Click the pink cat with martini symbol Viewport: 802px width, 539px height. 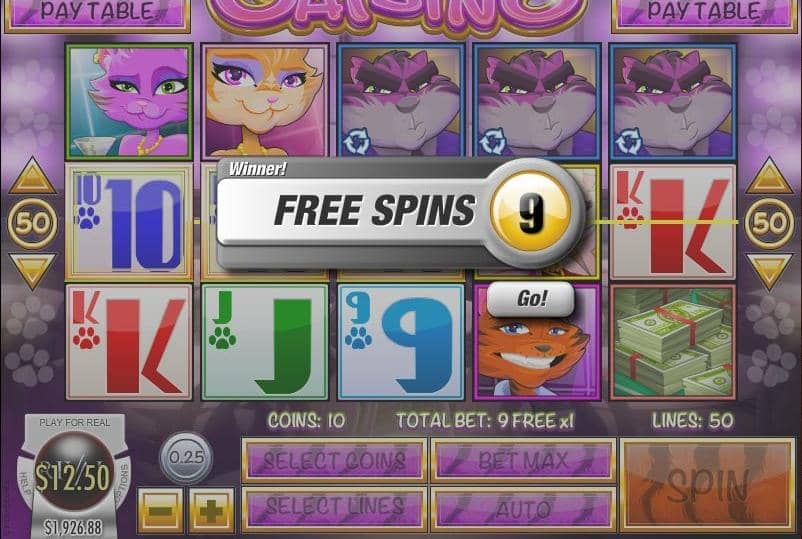129,102
